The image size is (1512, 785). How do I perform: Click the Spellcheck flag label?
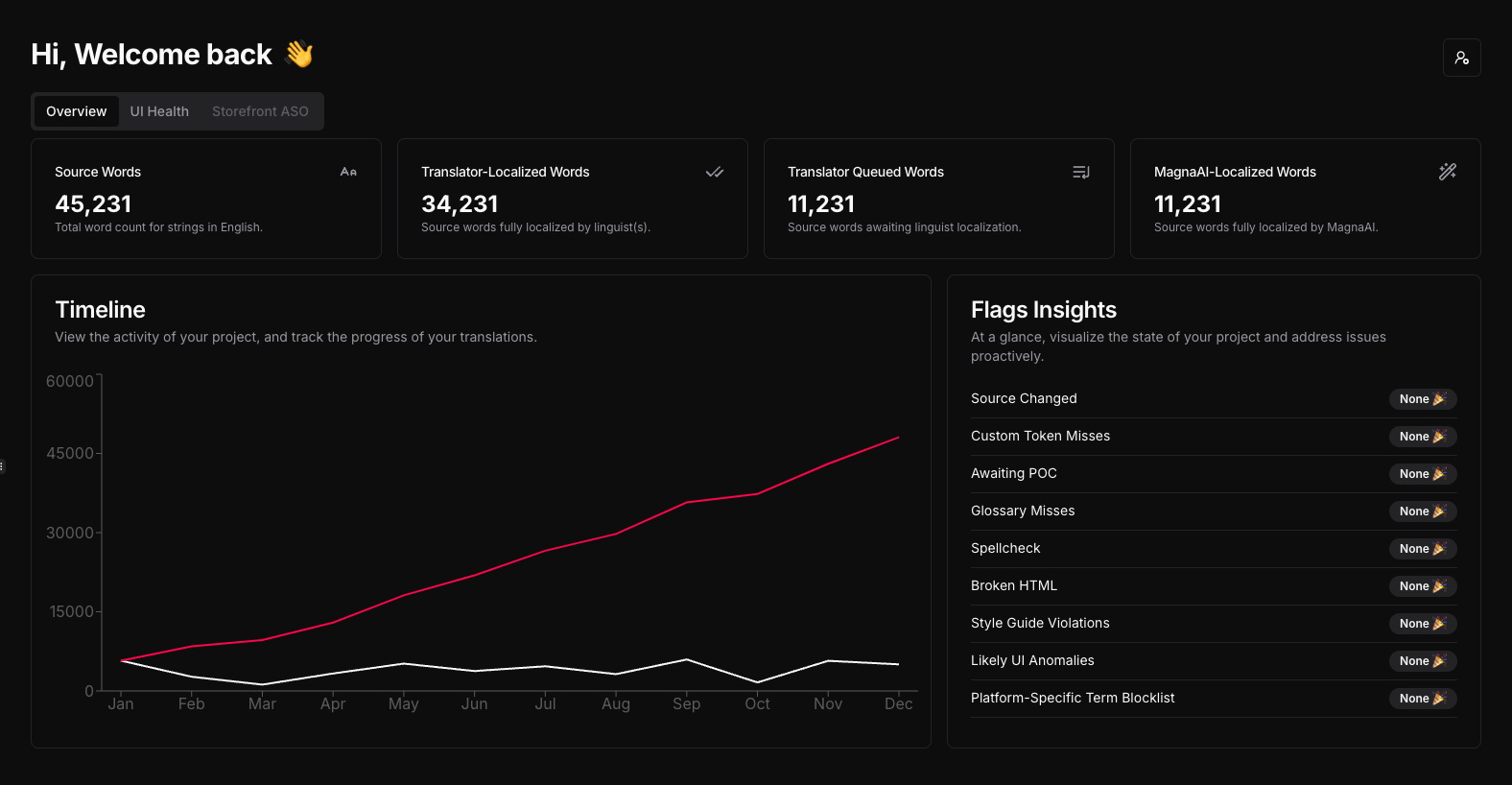(x=1005, y=548)
